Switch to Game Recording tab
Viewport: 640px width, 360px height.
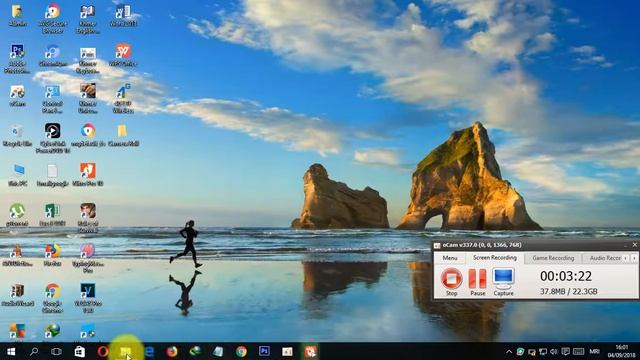point(553,258)
